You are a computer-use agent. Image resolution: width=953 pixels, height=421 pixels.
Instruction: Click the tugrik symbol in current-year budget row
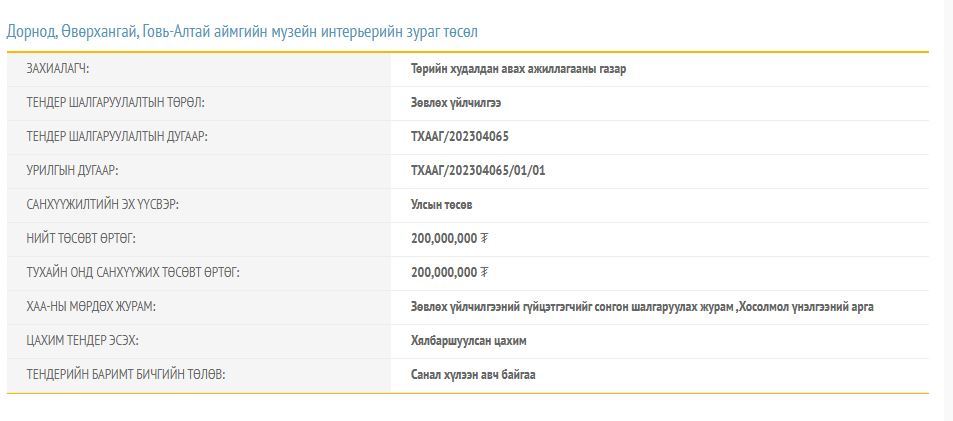click(x=485, y=273)
